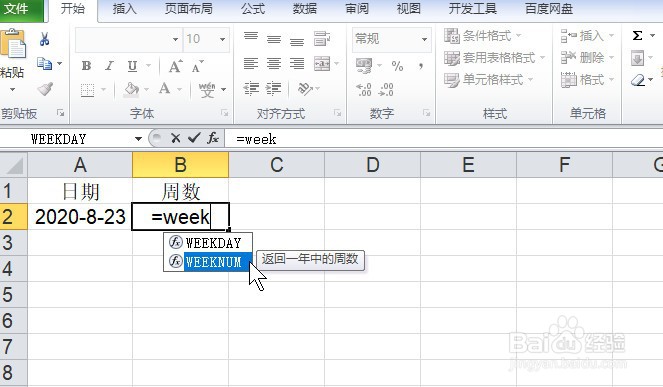Toggle Underline formatting

tap(132, 66)
